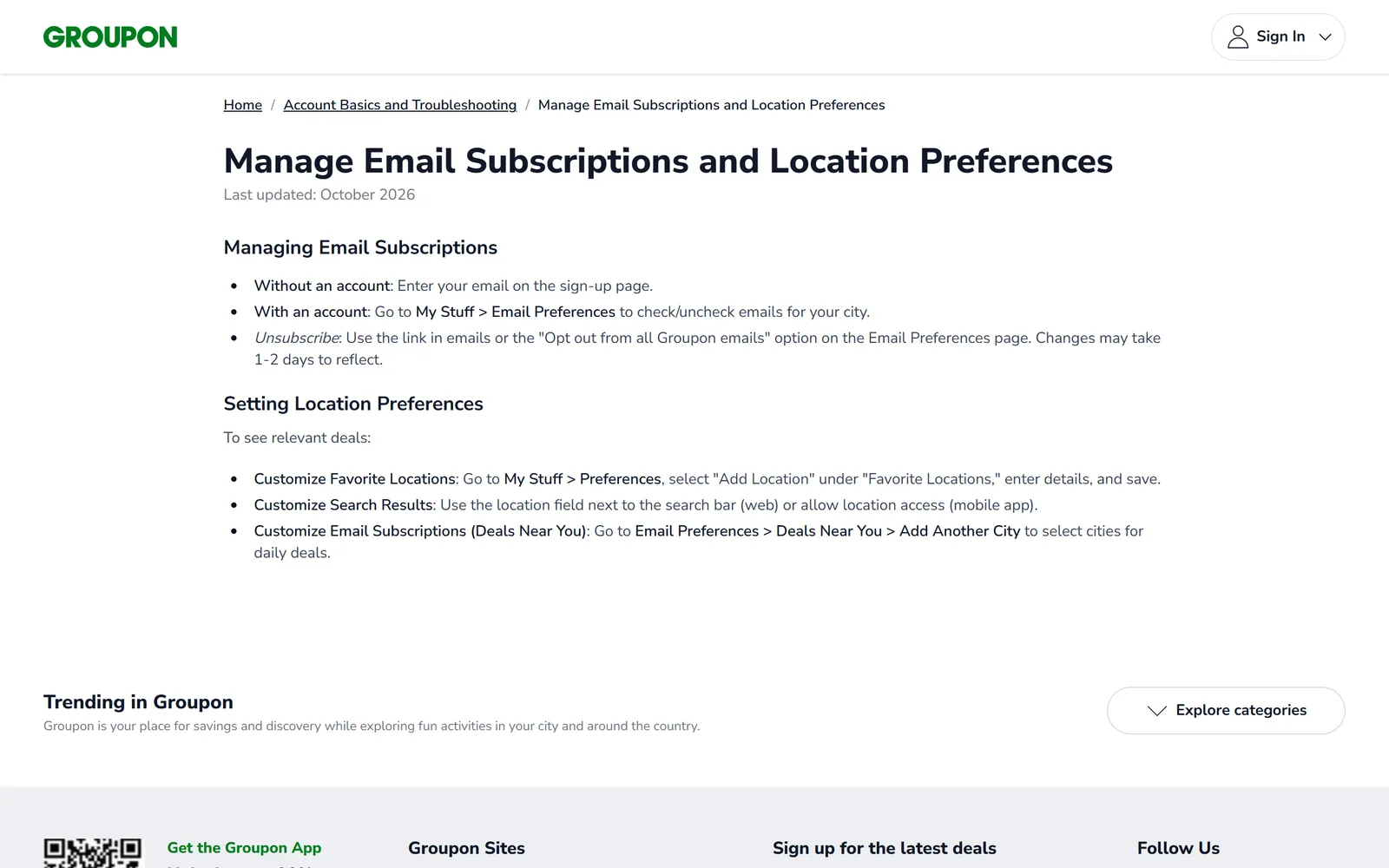1389x868 pixels.
Task: Click the main page title heading
Action: (668, 161)
